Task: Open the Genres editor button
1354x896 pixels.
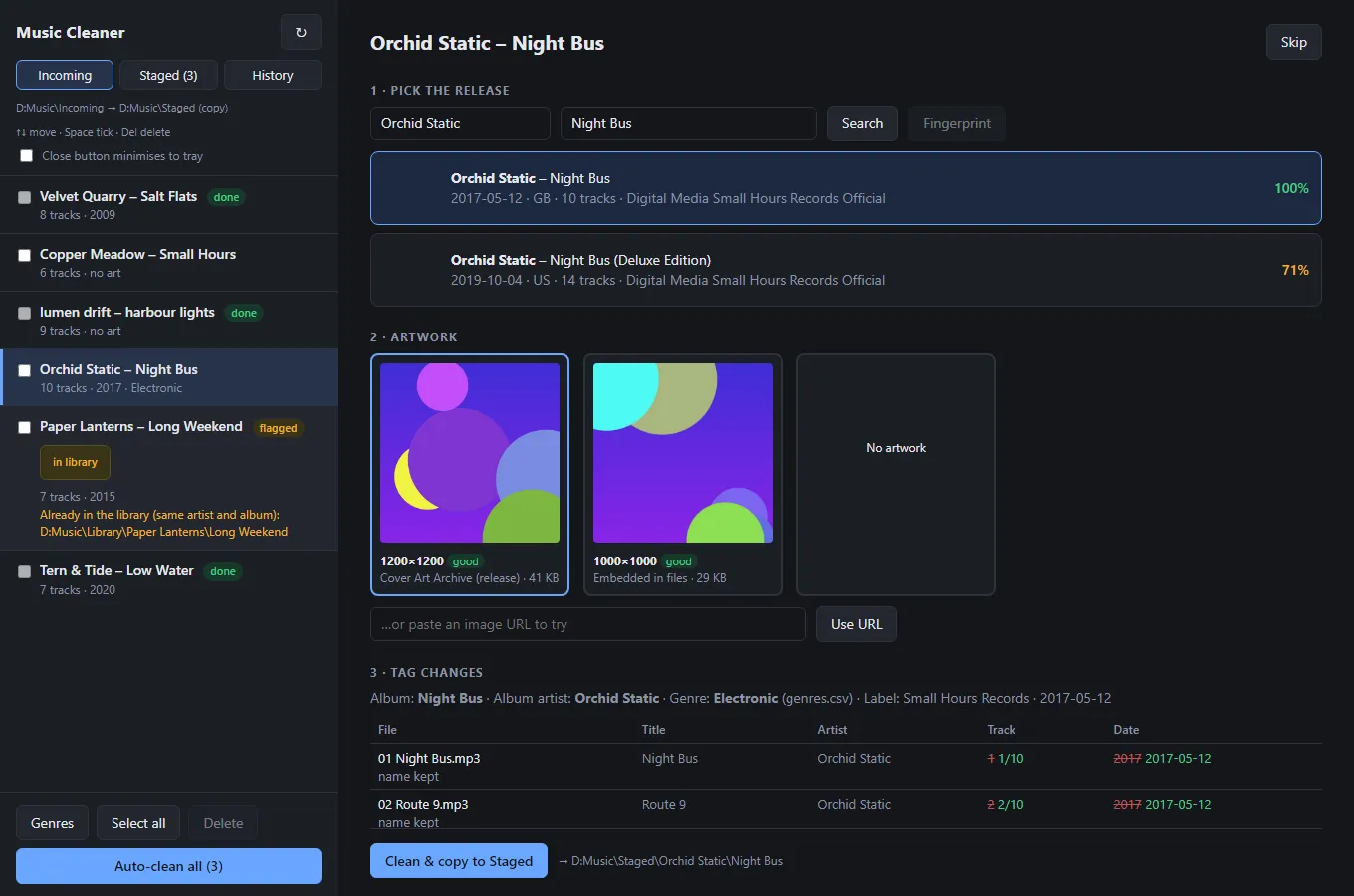Action: (52, 823)
